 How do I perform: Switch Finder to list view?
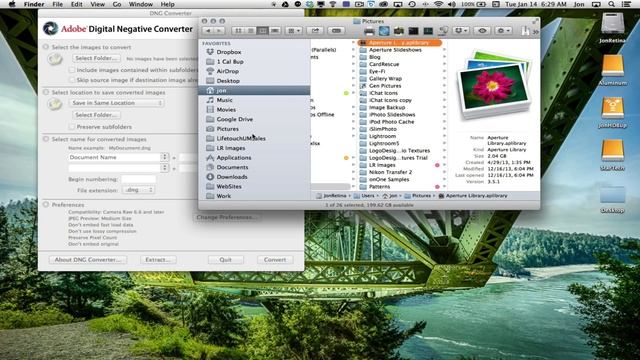point(251,31)
